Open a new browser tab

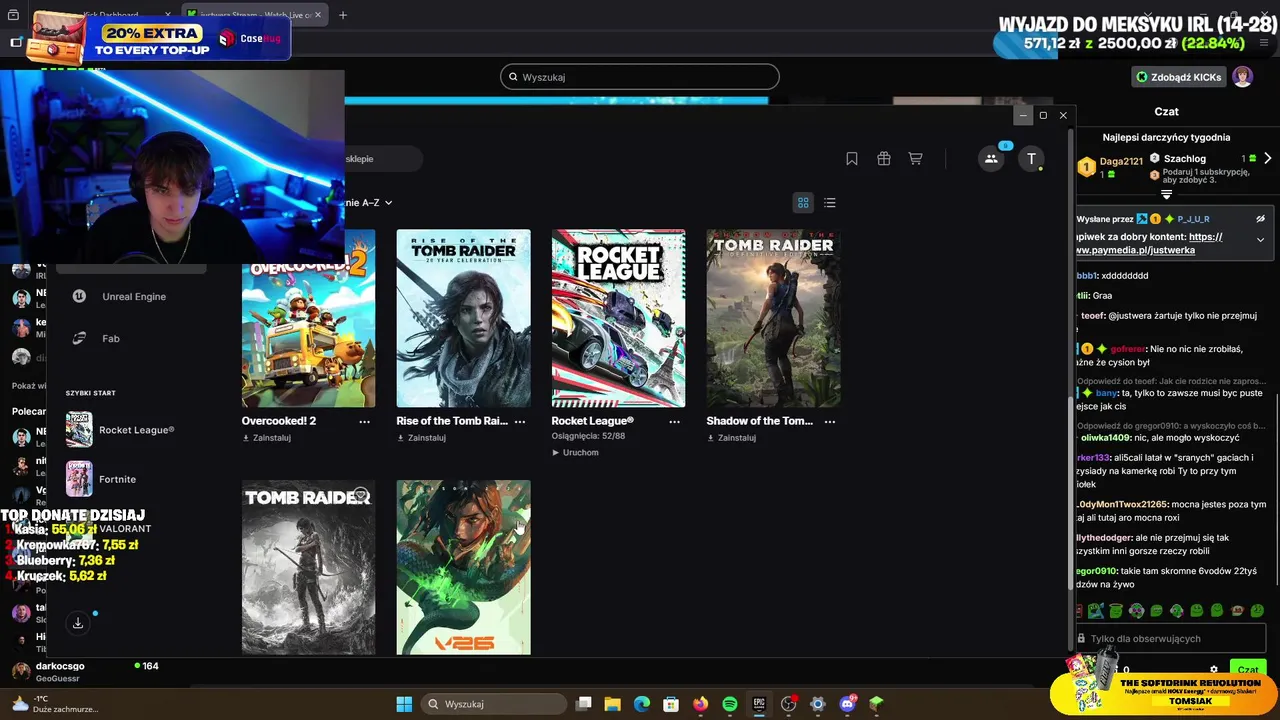(343, 15)
